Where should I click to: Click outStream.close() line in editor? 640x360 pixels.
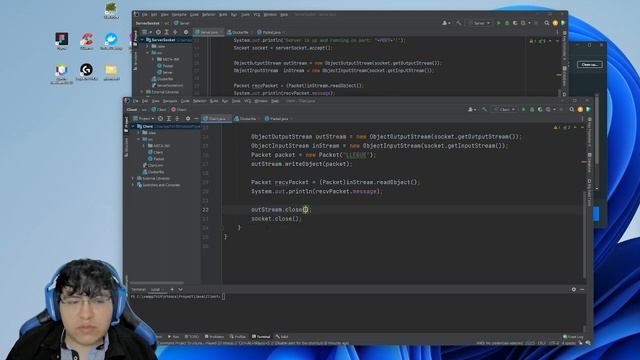coord(281,209)
